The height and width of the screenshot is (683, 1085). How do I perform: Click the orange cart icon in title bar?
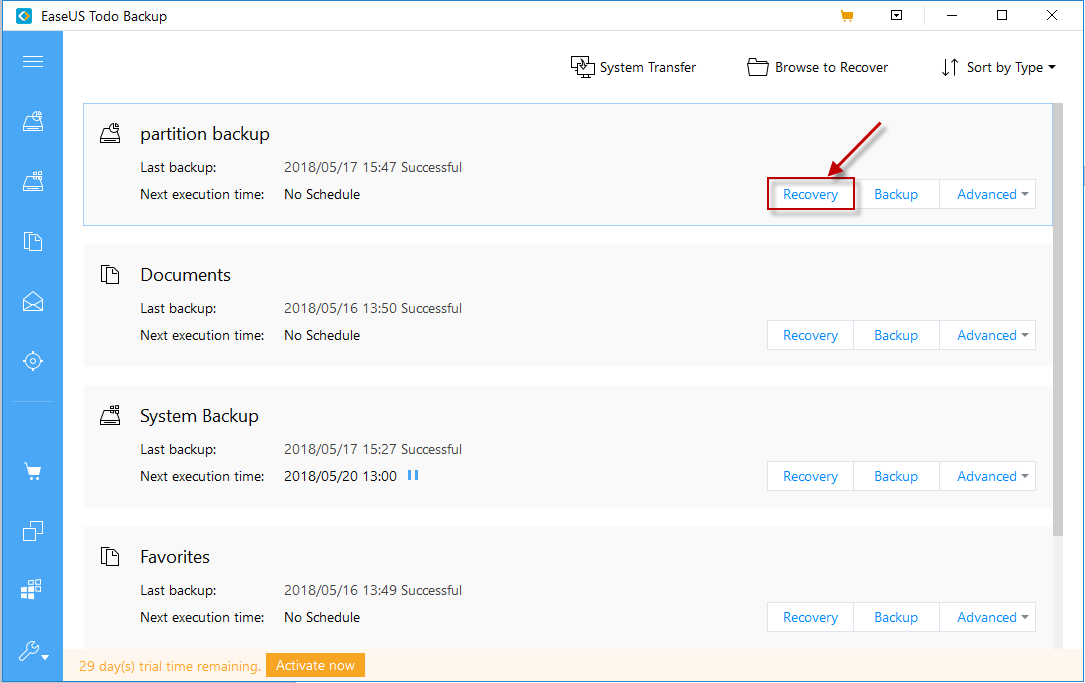[x=846, y=15]
